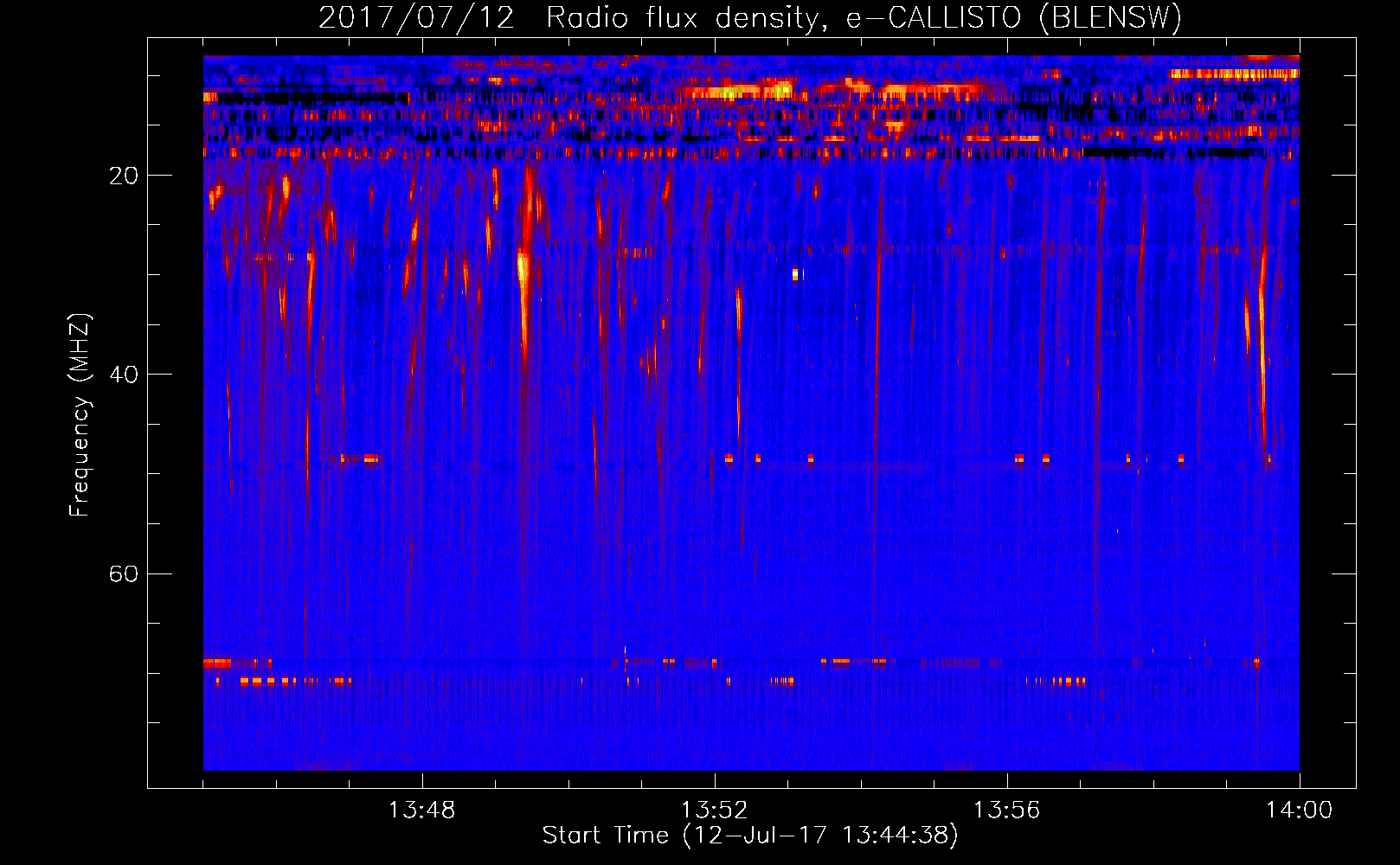Screen dimensions: 1400x865
Task: Click the 13:48 time tick label
Action: 421,811
